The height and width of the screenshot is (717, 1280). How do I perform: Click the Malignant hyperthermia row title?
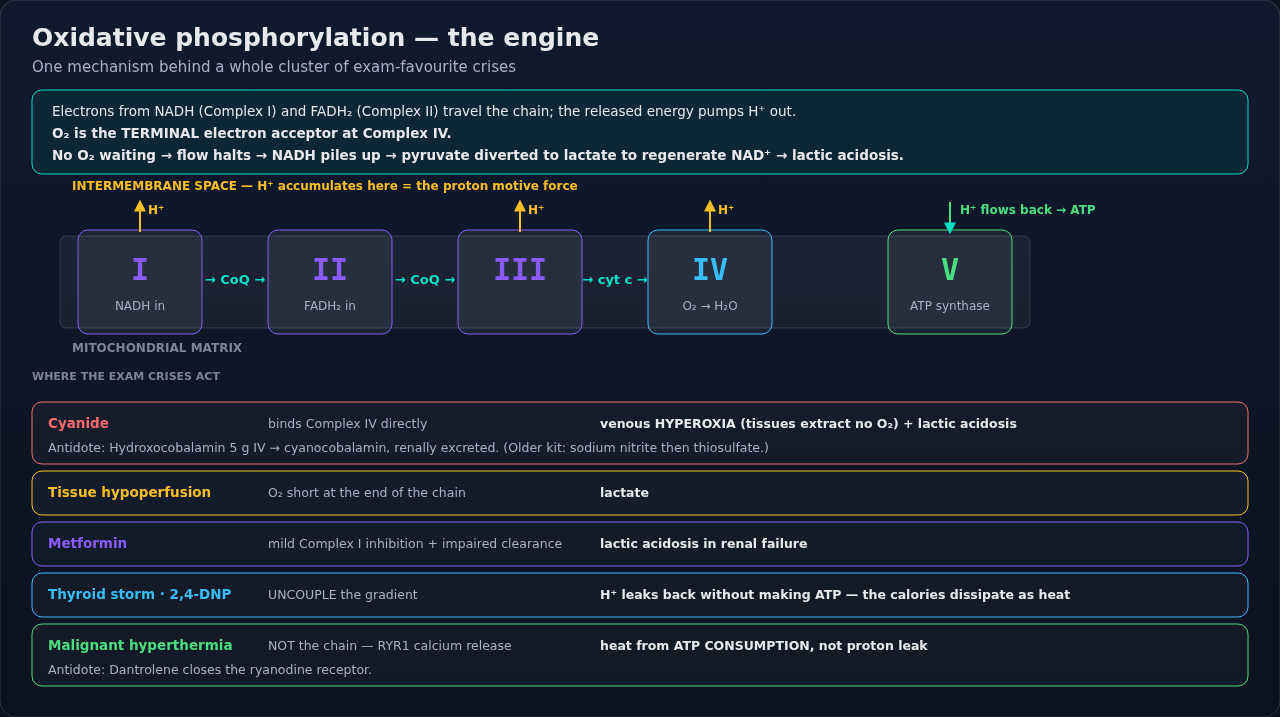tap(140, 645)
